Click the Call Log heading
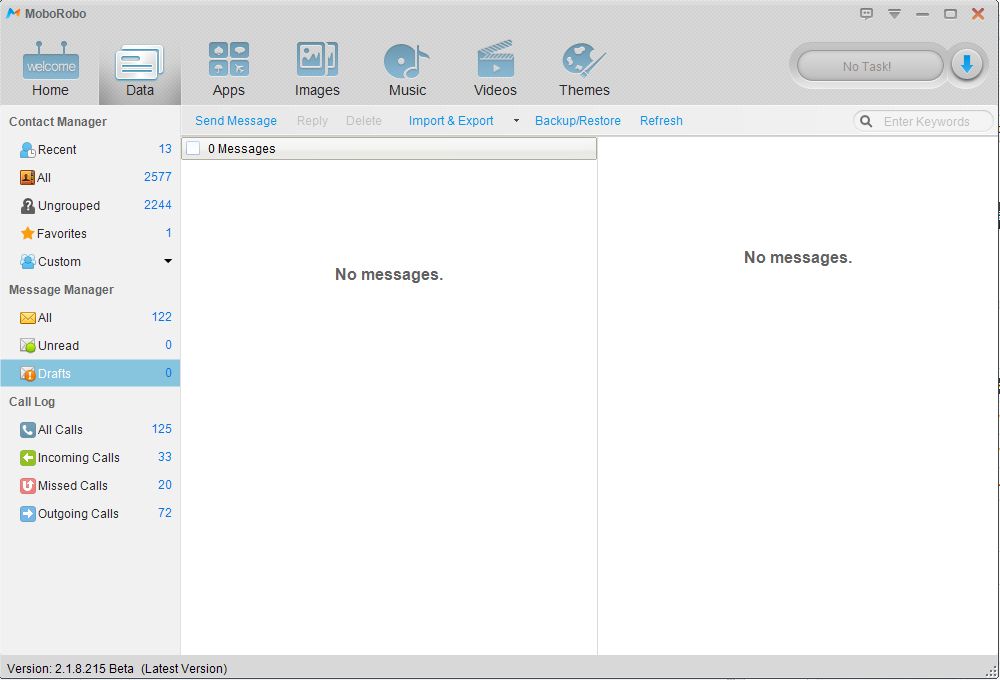The image size is (1000, 680). pos(32,401)
